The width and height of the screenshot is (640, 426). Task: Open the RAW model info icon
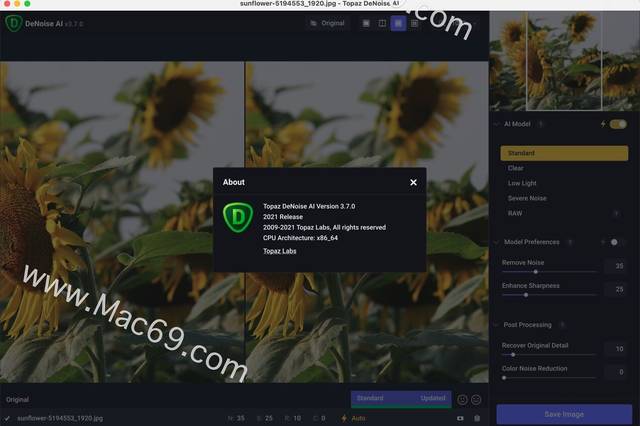616,213
